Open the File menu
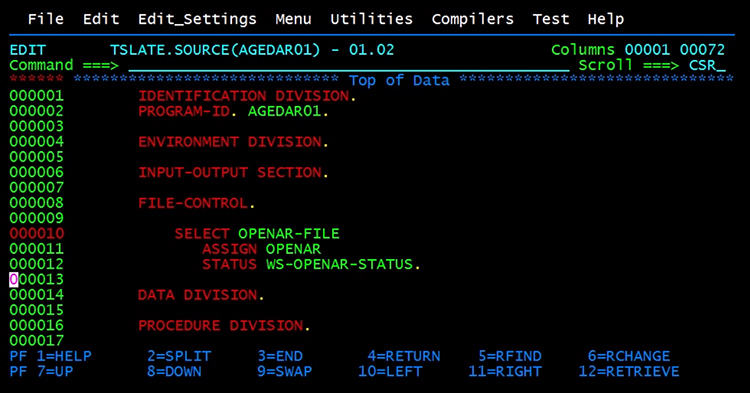 tap(45, 19)
